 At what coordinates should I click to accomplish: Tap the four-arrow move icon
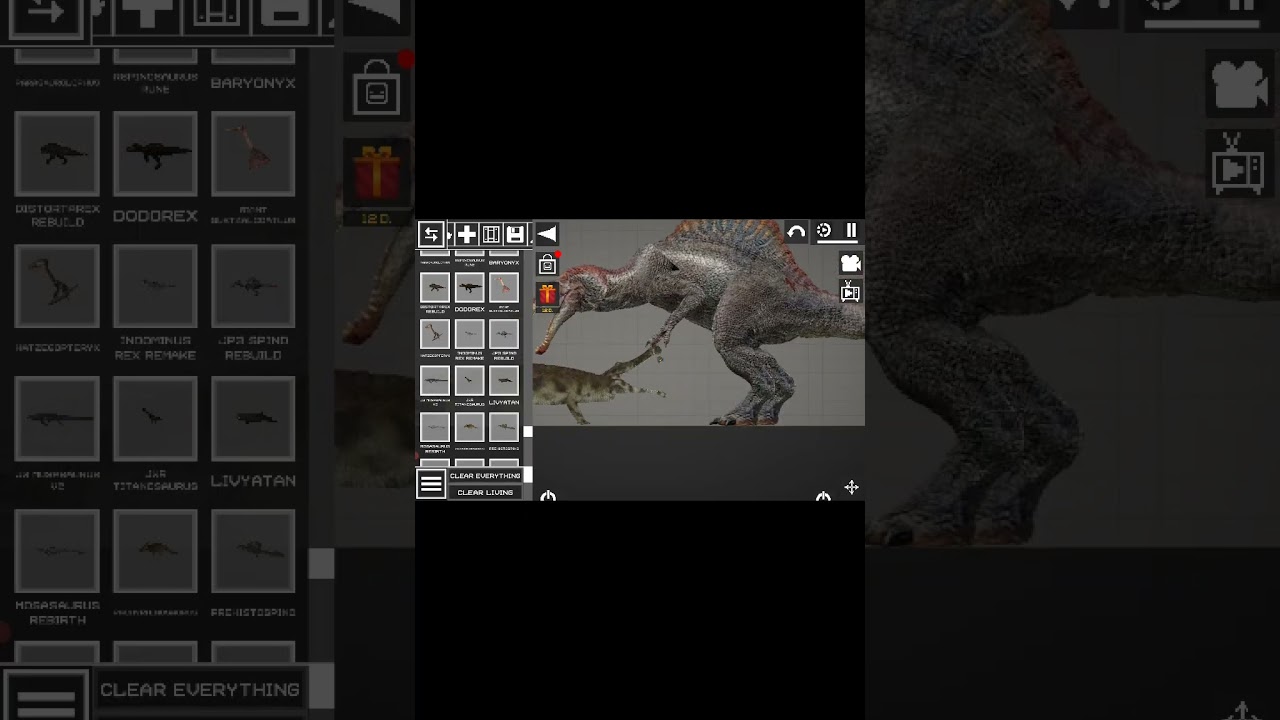(851, 487)
